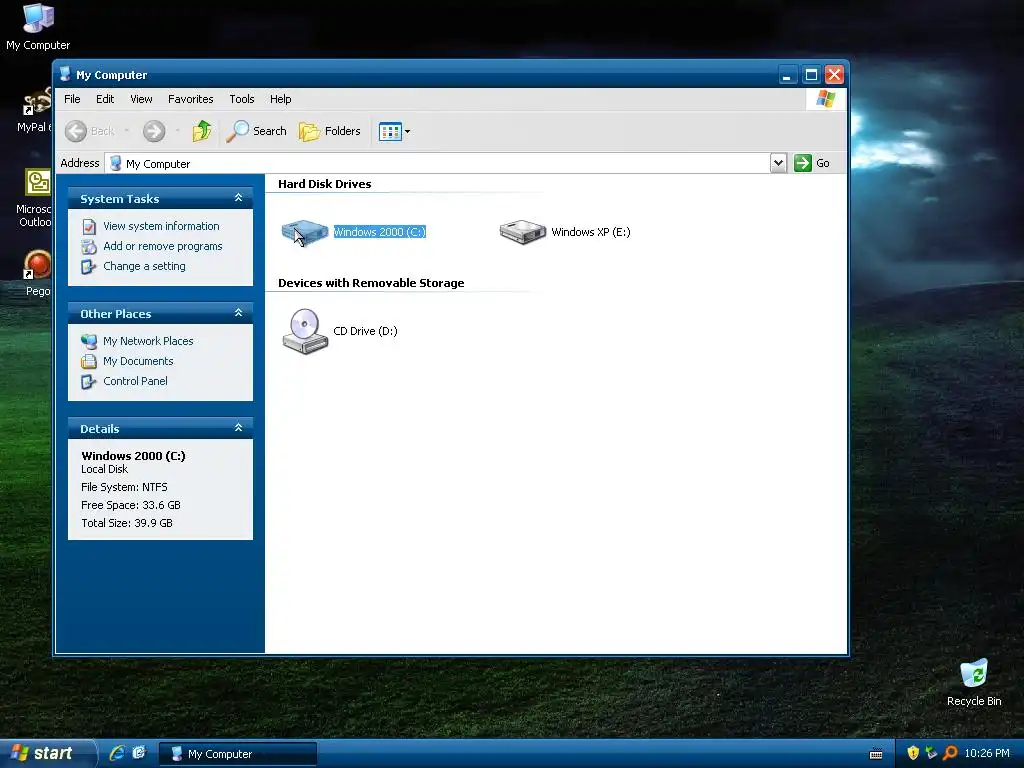Open the Favorites menu
Screen dimensions: 1024x768
tap(191, 99)
